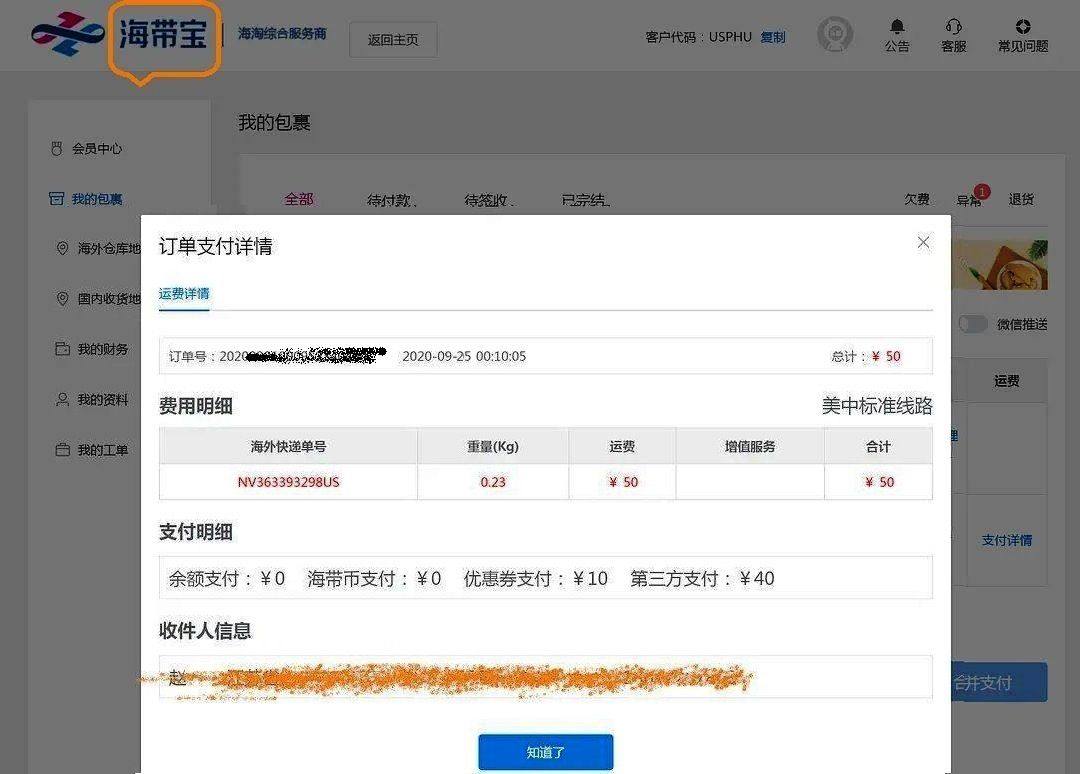Click the round user avatar icon

(835, 34)
